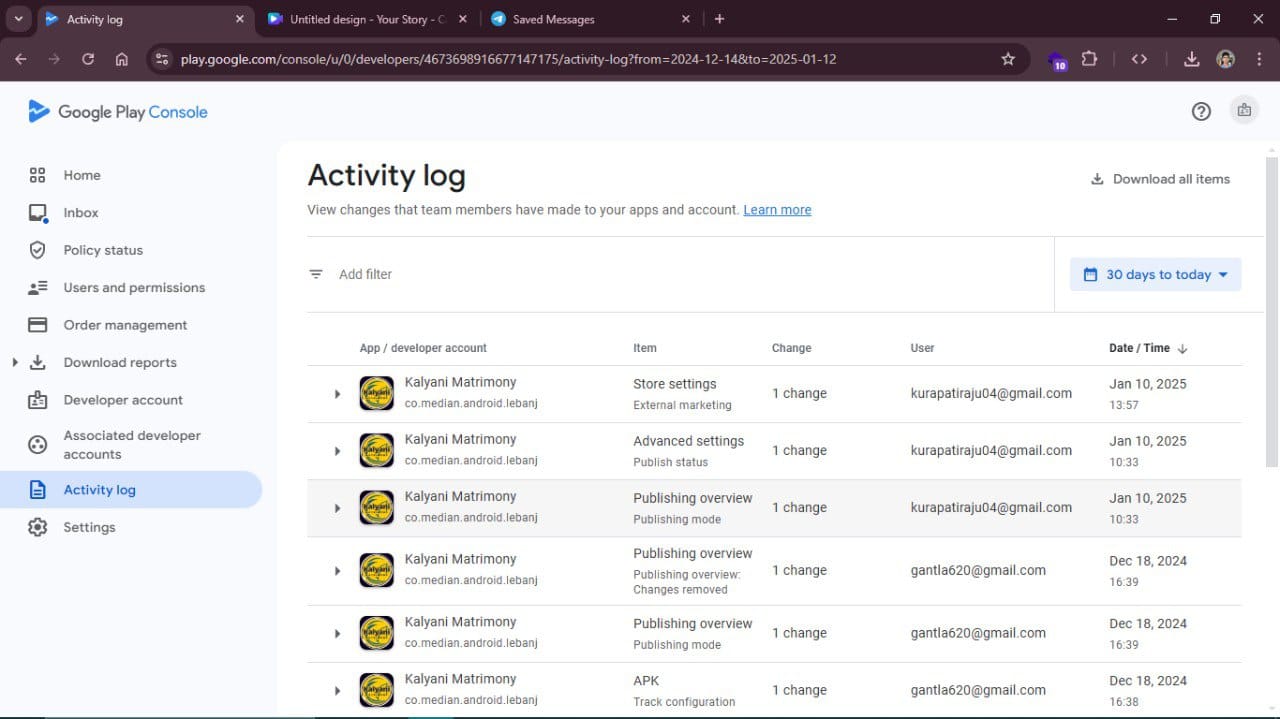Expand the Jan 10 Publishing overview row

(337, 508)
